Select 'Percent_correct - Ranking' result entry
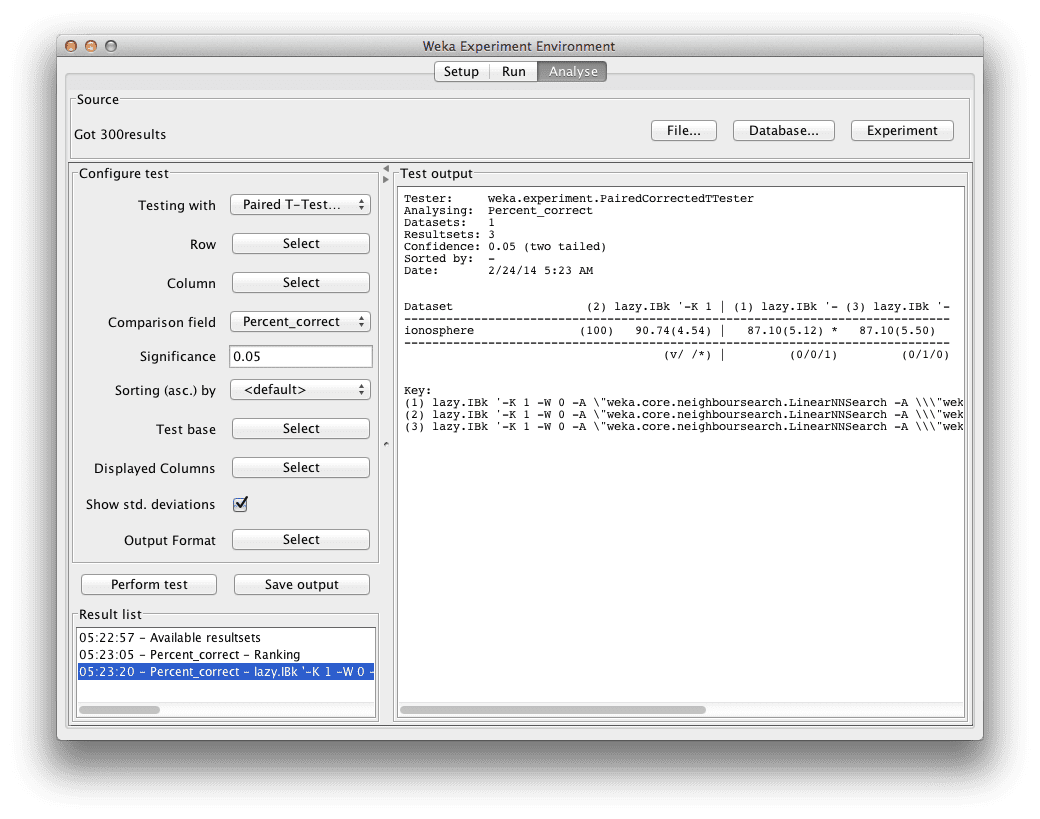 tap(226, 655)
